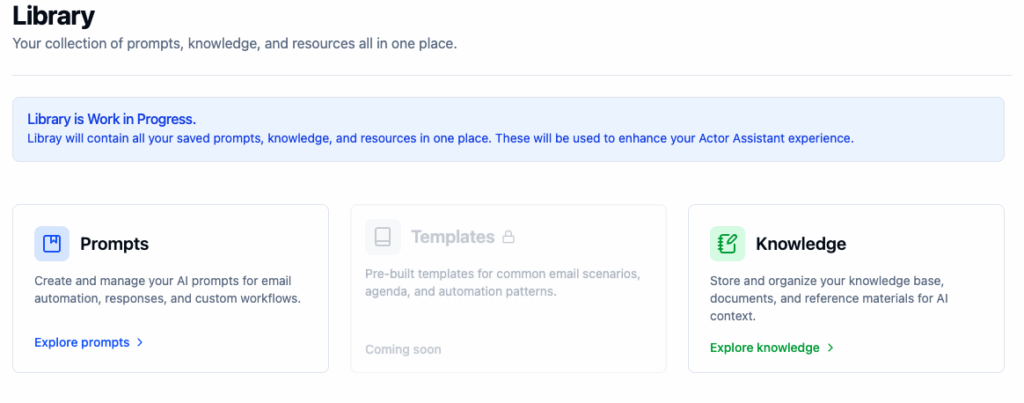This screenshot has height=403, width=1024.
Task: Click the arrow after Explore prompts
Action: click(x=140, y=342)
